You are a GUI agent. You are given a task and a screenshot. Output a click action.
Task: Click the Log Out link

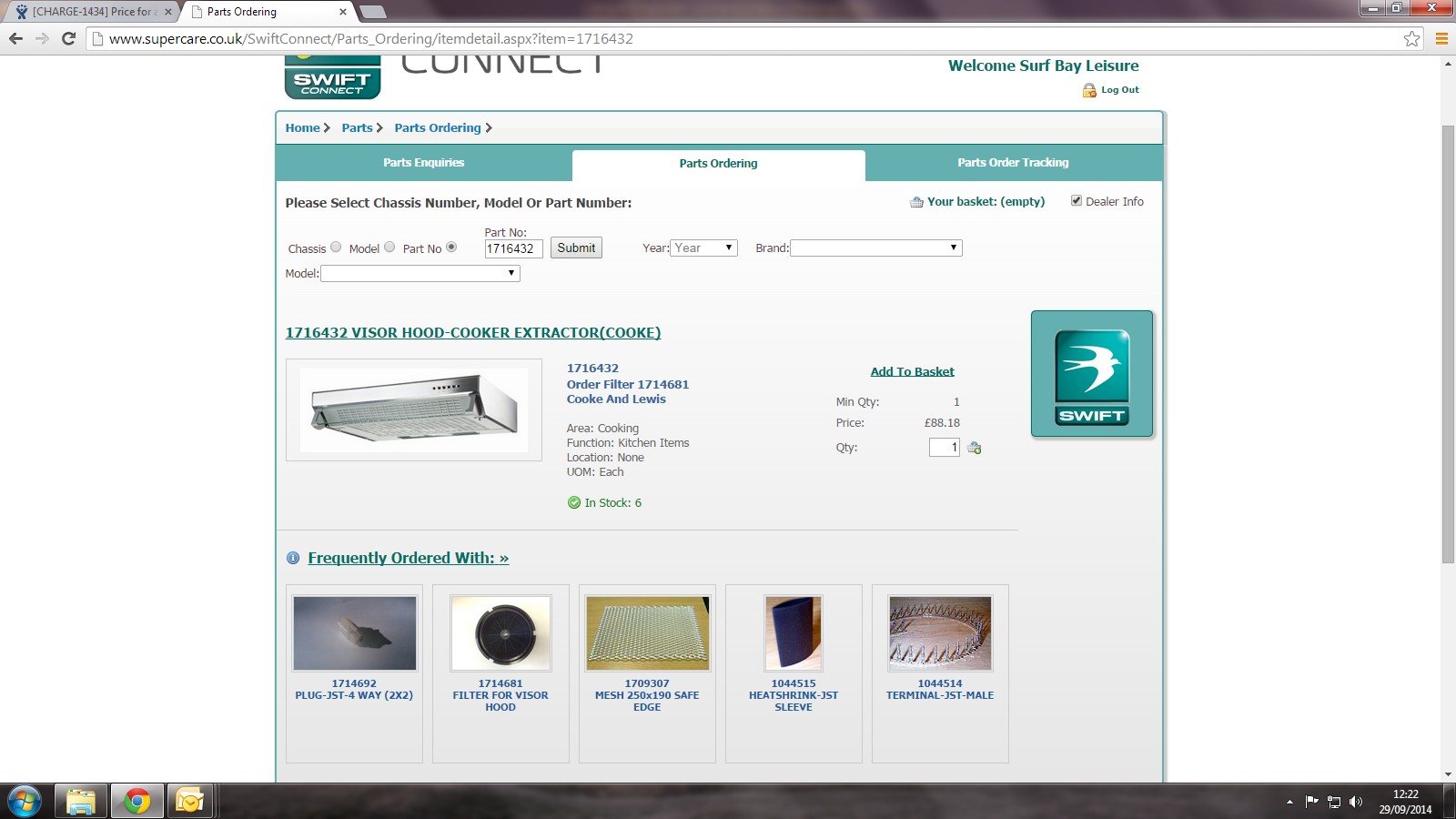(1120, 90)
